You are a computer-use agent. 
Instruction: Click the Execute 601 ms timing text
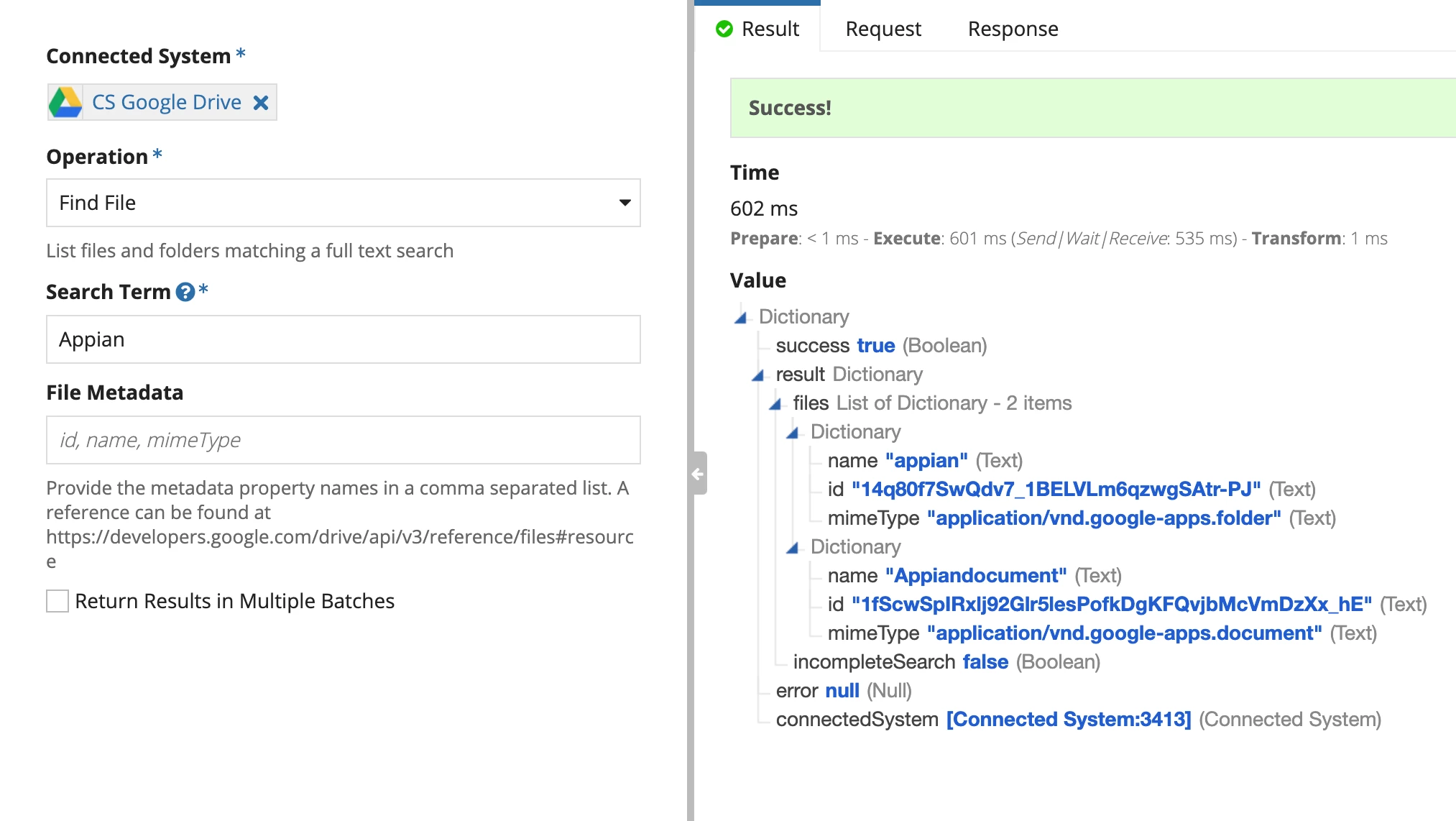coord(939,239)
